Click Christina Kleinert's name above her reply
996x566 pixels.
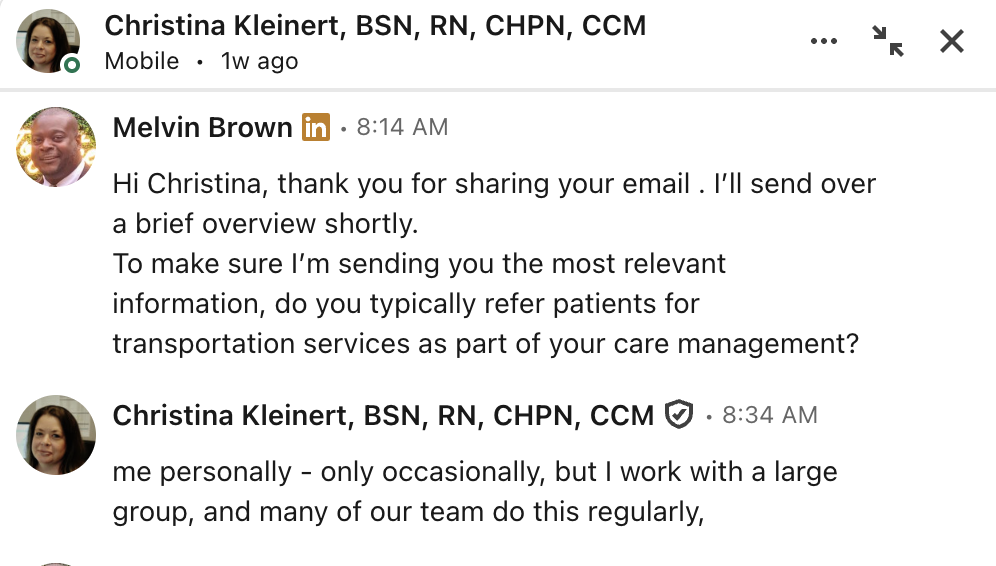tap(383, 414)
